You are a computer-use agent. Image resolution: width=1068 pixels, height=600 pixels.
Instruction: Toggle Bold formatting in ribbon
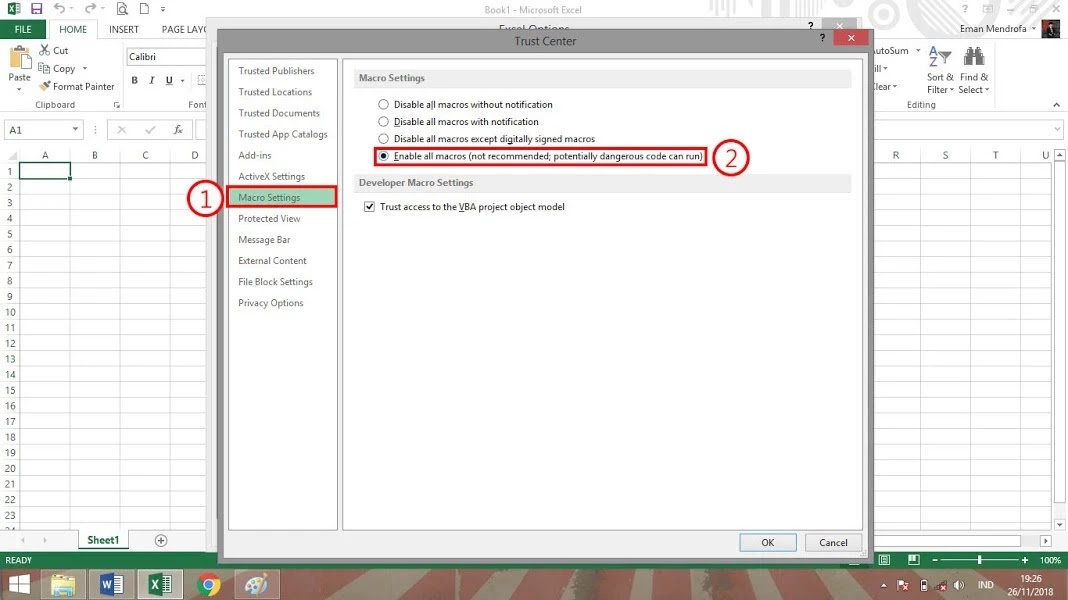coord(135,80)
